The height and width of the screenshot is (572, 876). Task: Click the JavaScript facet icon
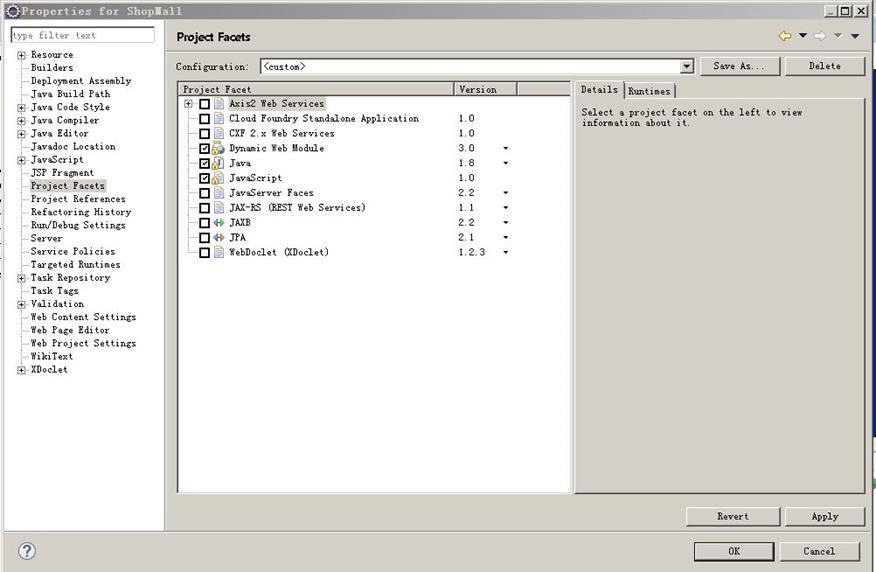click(x=218, y=178)
